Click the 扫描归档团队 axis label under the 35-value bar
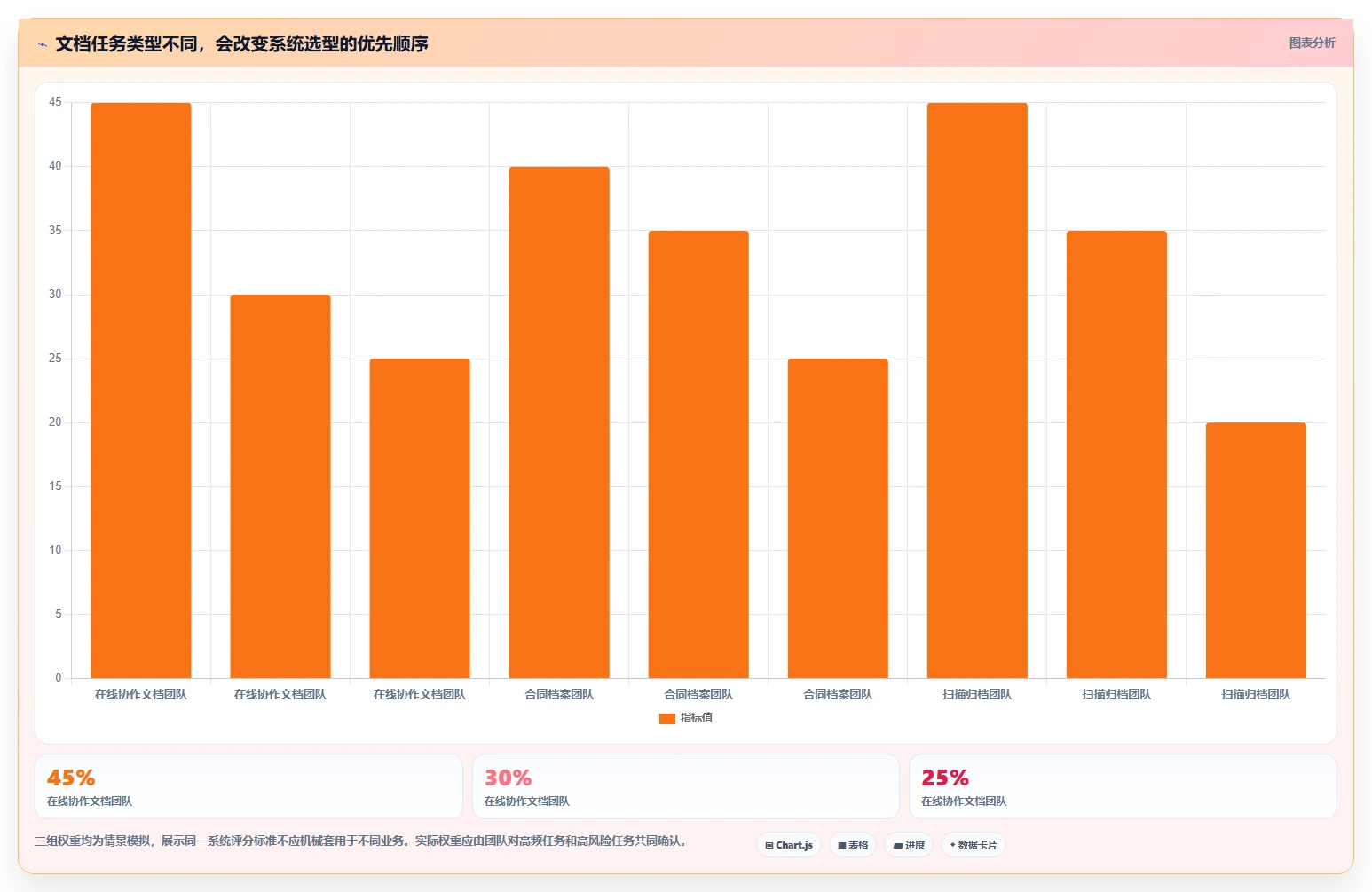 1116,694
